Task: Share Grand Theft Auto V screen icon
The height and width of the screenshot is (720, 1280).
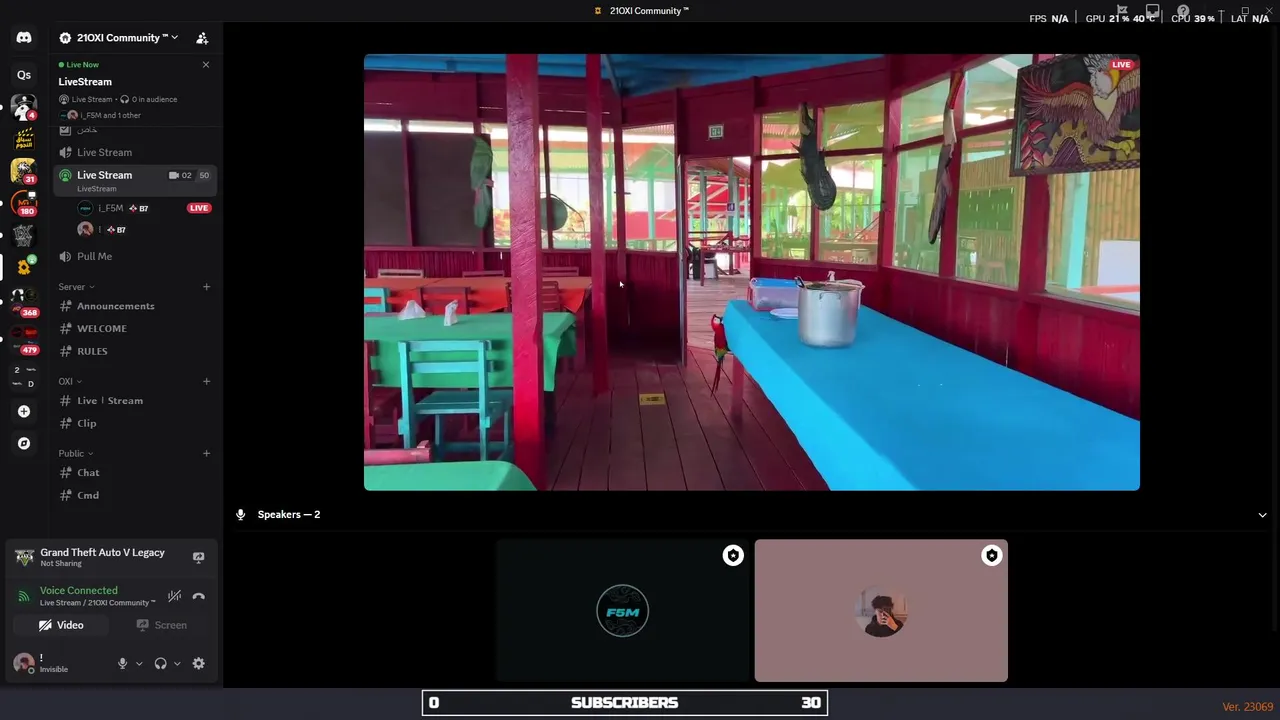Action: pos(198,558)
